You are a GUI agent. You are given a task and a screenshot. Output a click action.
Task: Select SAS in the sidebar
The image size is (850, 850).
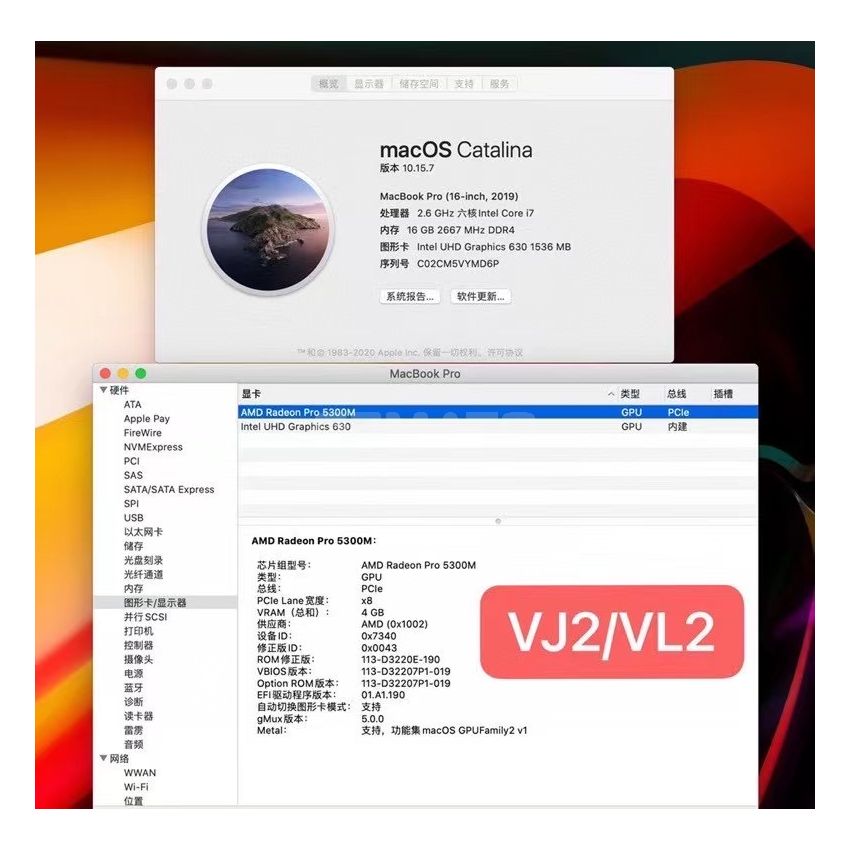coord(133,475)
